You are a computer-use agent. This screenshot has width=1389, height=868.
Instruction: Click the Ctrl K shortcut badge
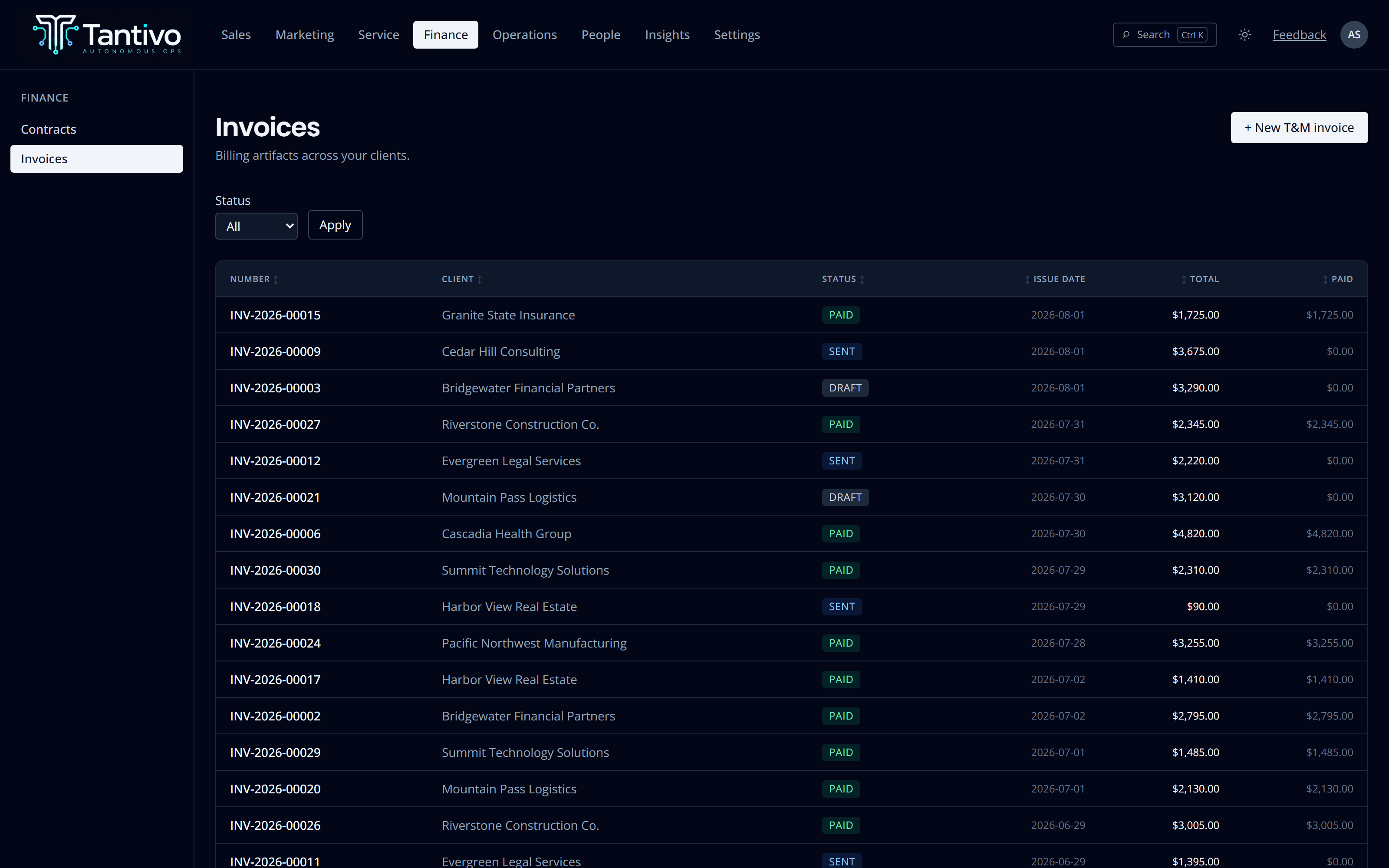1192,35
